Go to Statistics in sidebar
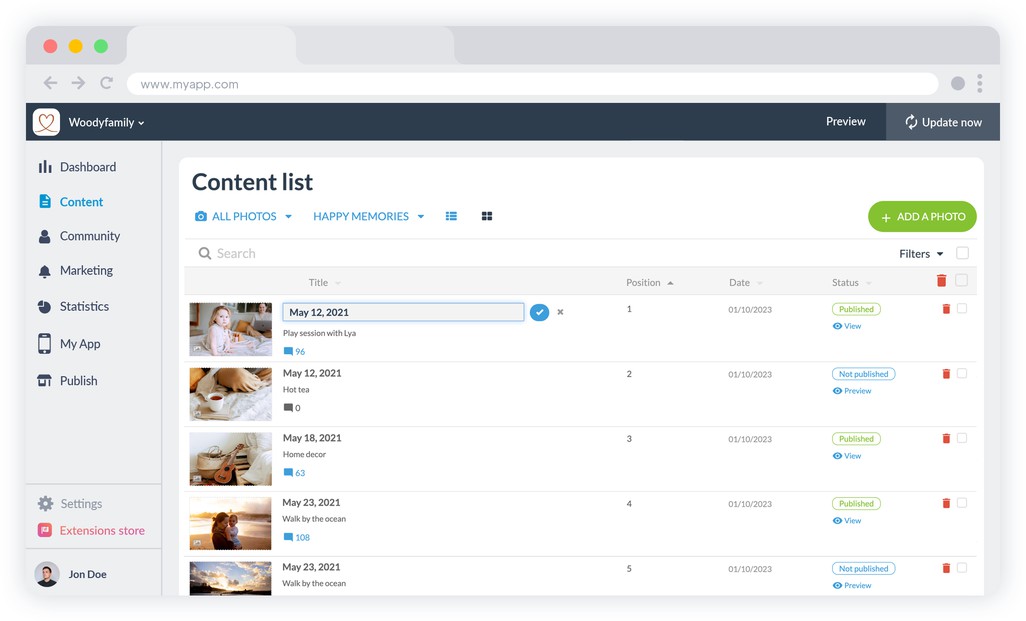Screen dimensions: 1026x621 coord(84,307)
